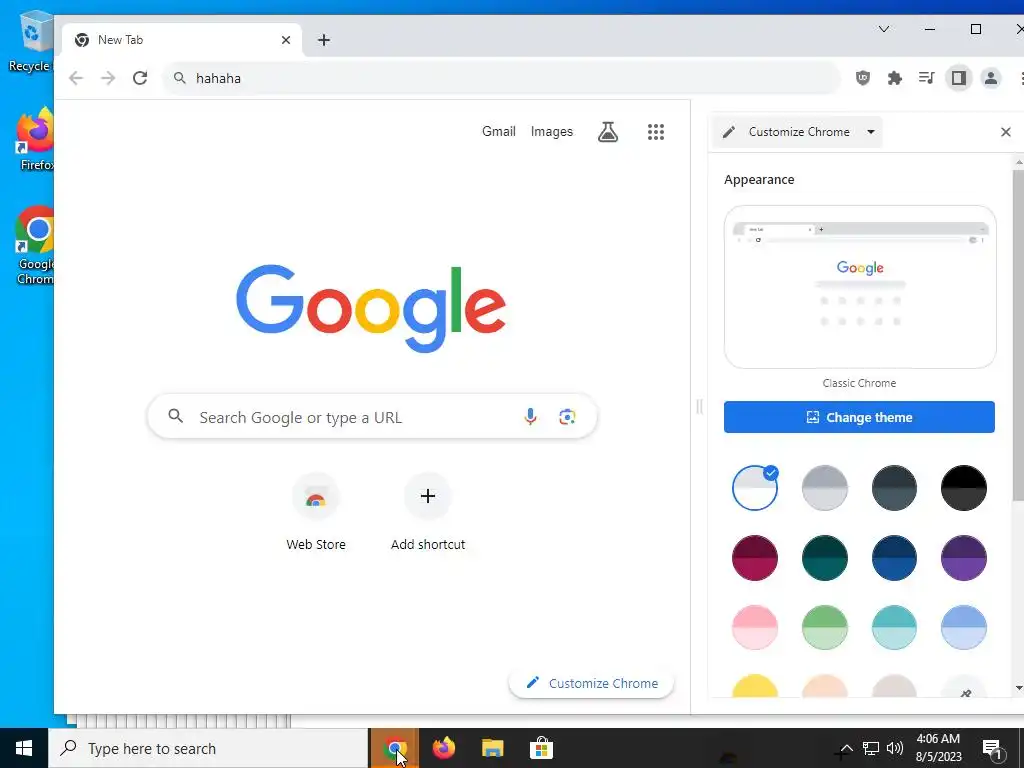
Task: Close the Customize Chrome side panel
Action: pos(1006,132)
